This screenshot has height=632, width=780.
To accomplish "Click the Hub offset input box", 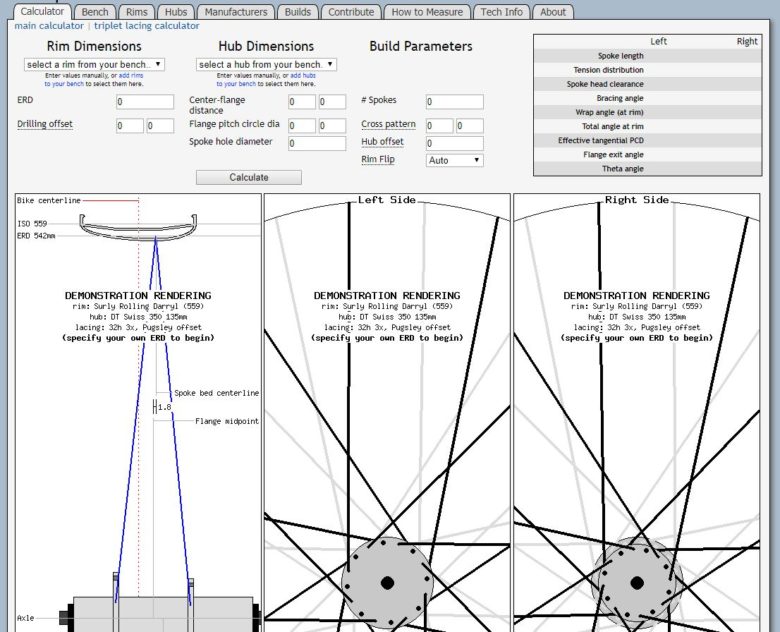I will (454, 143).
